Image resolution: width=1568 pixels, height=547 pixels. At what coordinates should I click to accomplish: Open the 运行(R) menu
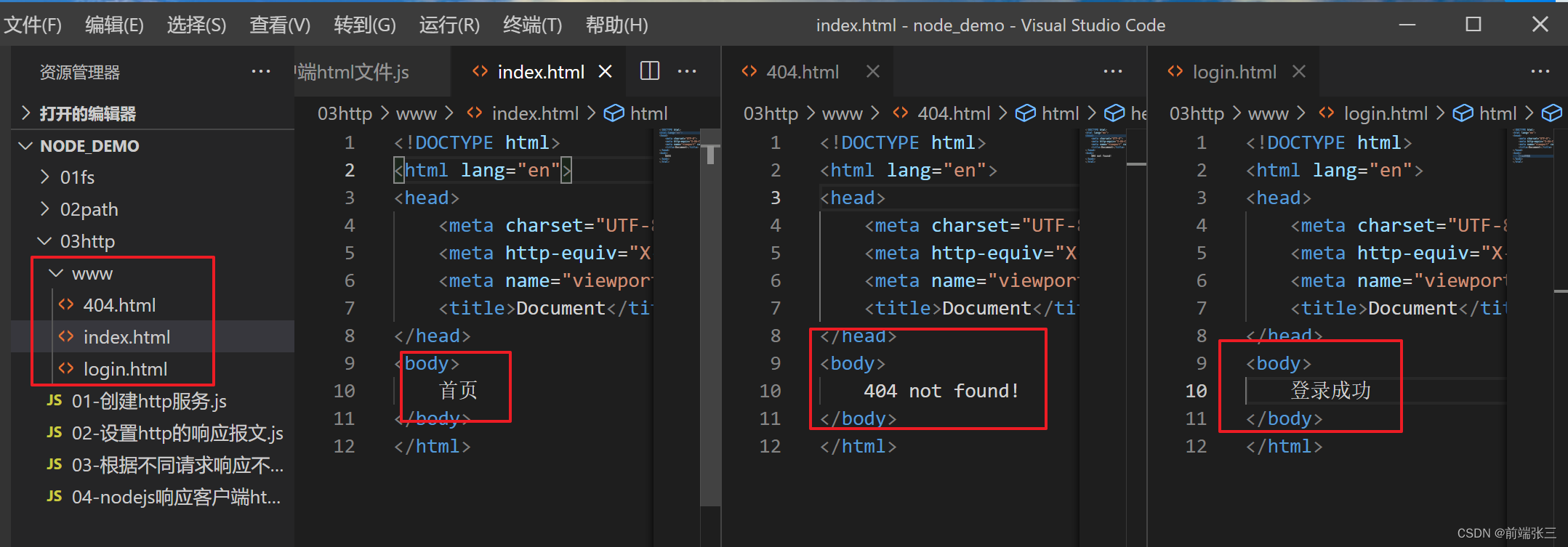[449, 25]
